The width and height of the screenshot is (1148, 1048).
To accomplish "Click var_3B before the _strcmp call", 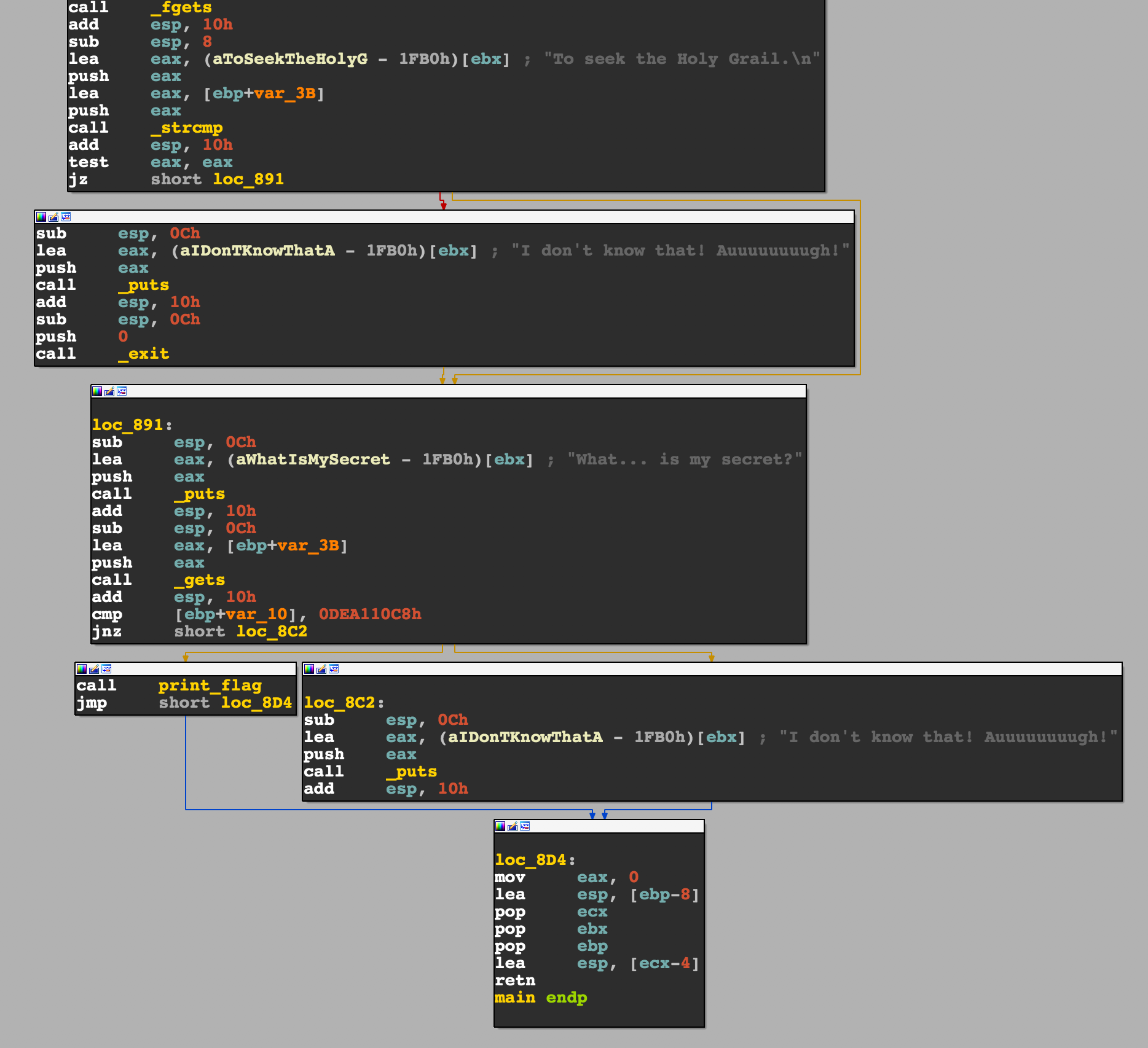I will (285, 93).
